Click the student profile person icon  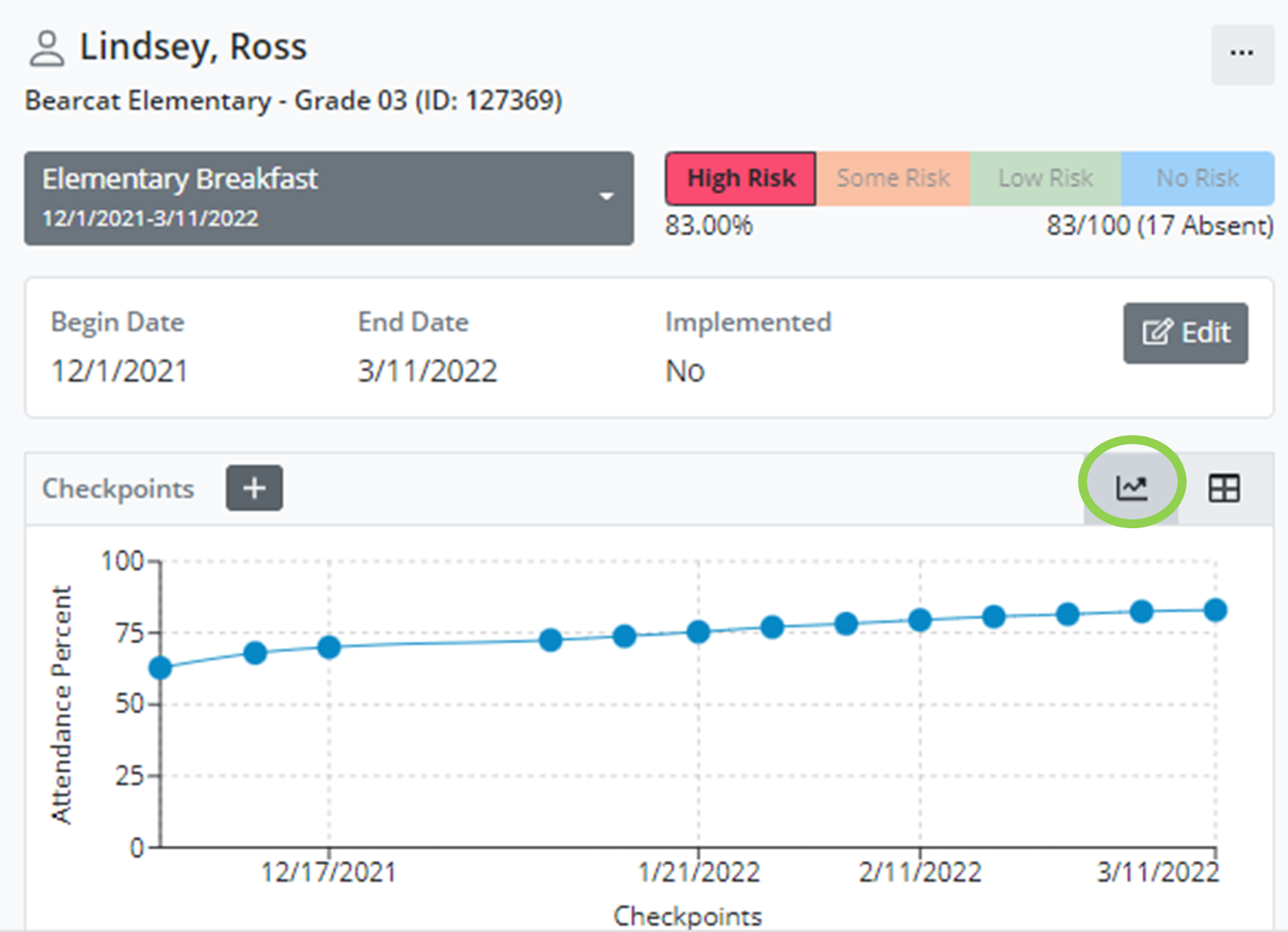pyautogui.click(x=46, y=48)
